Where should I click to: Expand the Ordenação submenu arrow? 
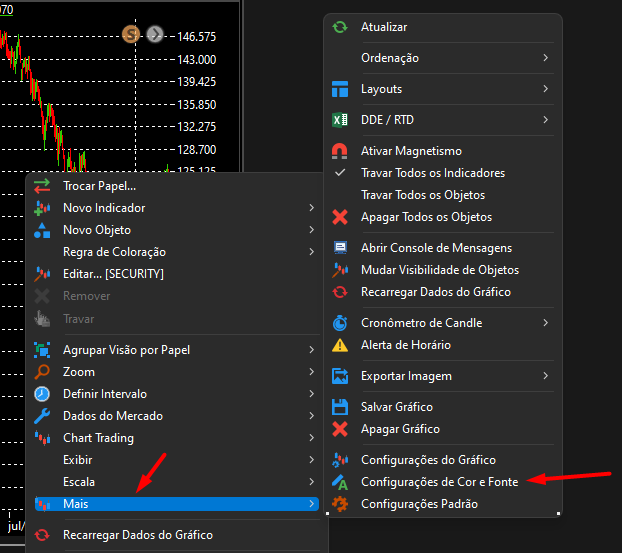(x=546, y=58)
